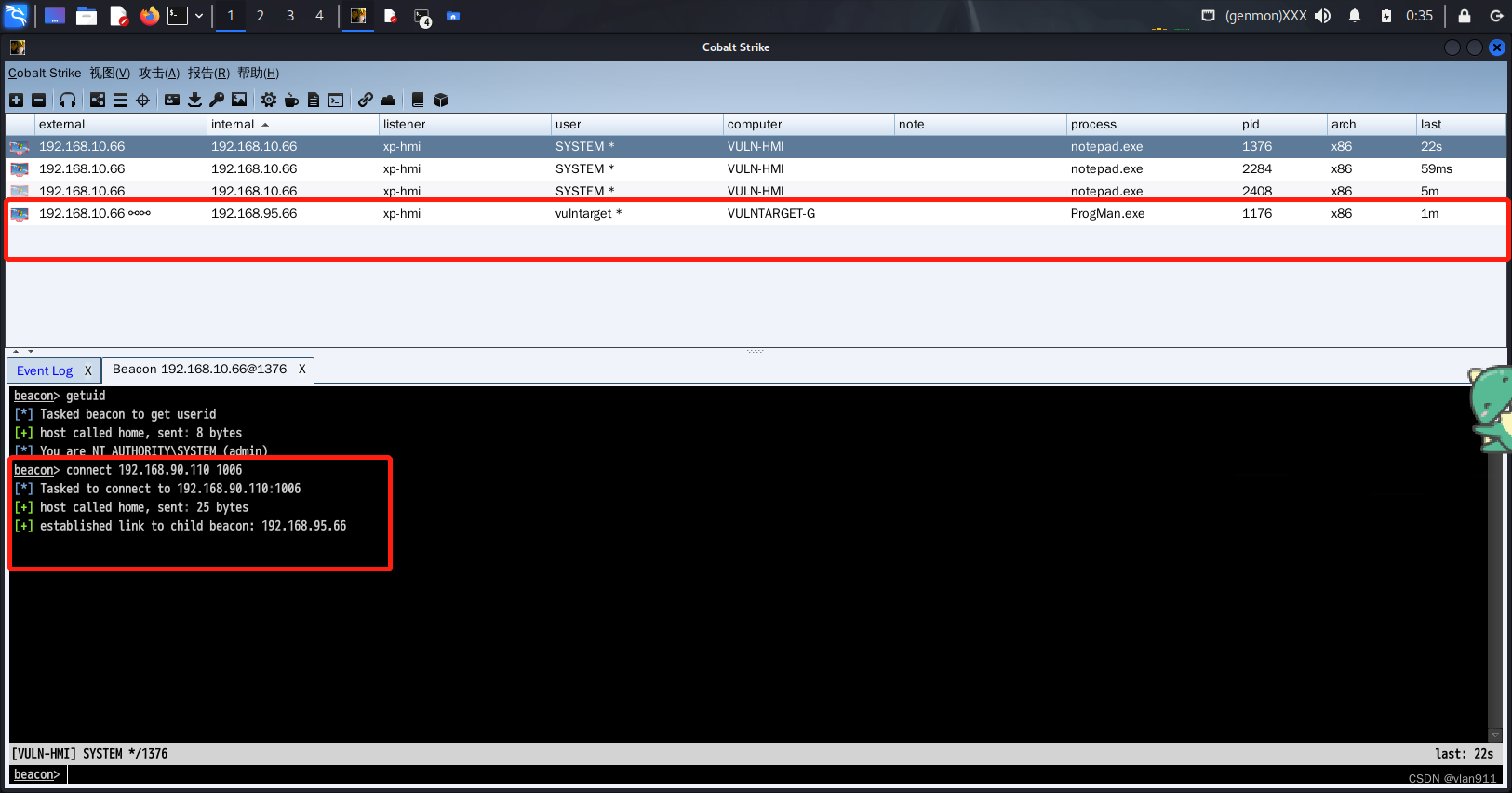Open MS Office macro document icon

pyautogui.click(x=314, y=100)
